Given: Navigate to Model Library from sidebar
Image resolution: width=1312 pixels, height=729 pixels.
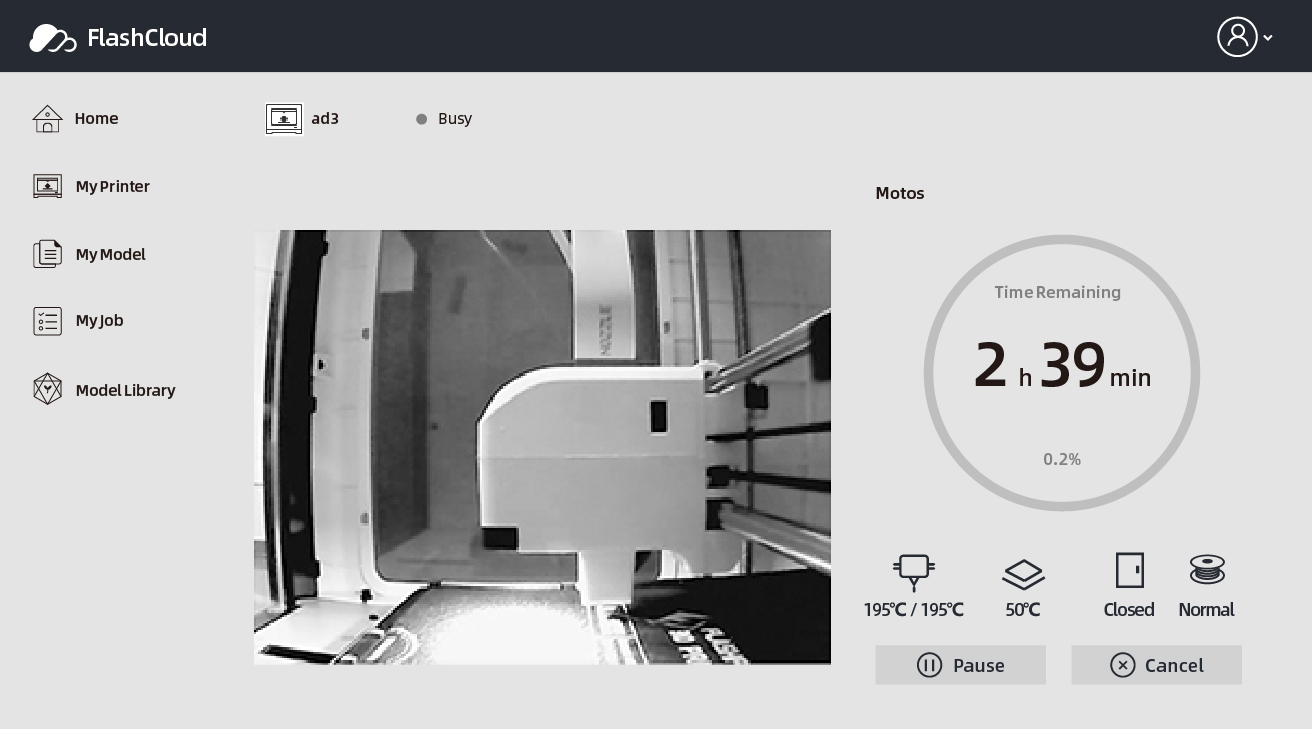Looking at the screenshot, I should pyautogui.click(x=125, y=390).
